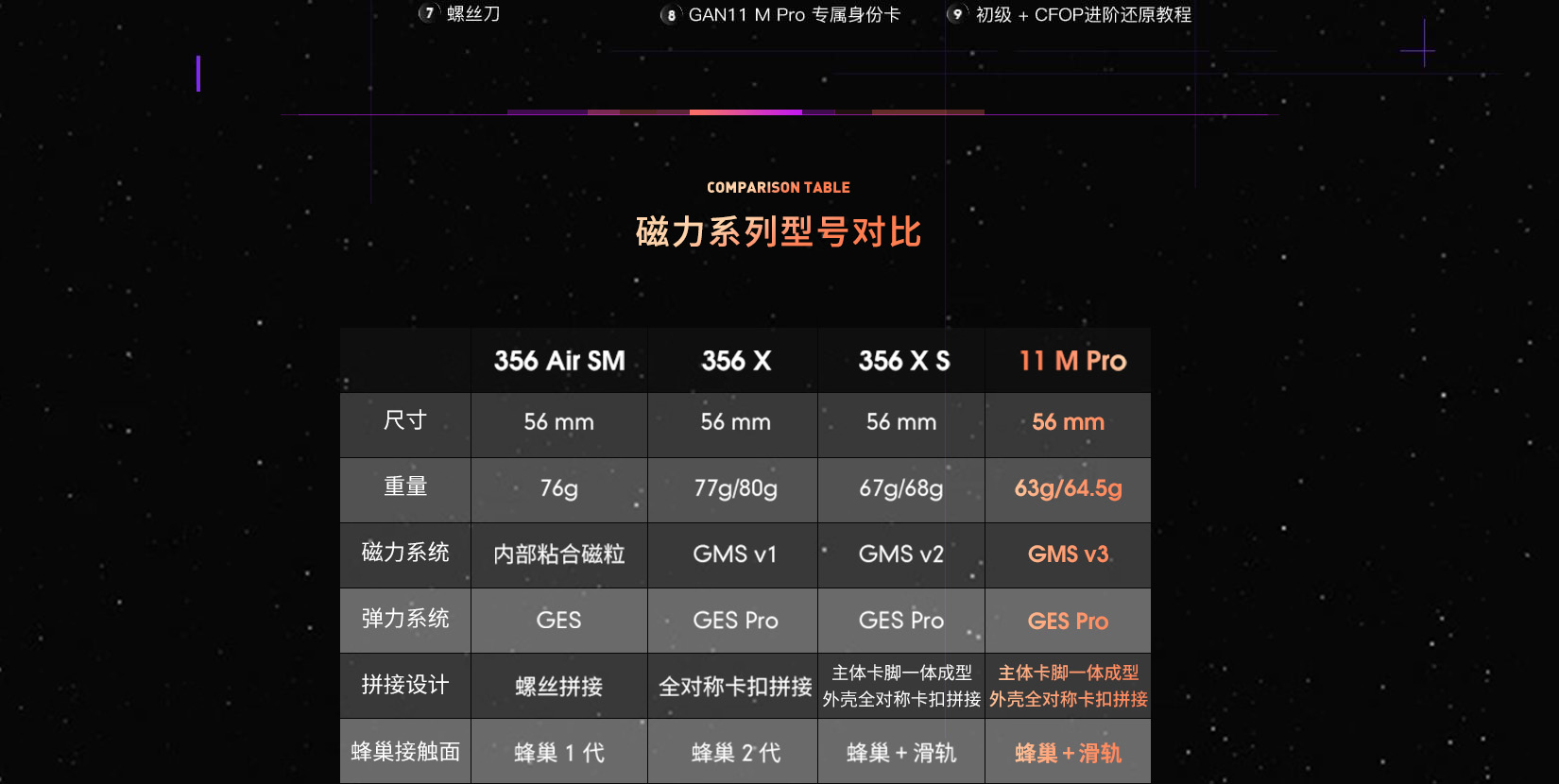Click the 蜂巢接触面 row label

point(405,752)
